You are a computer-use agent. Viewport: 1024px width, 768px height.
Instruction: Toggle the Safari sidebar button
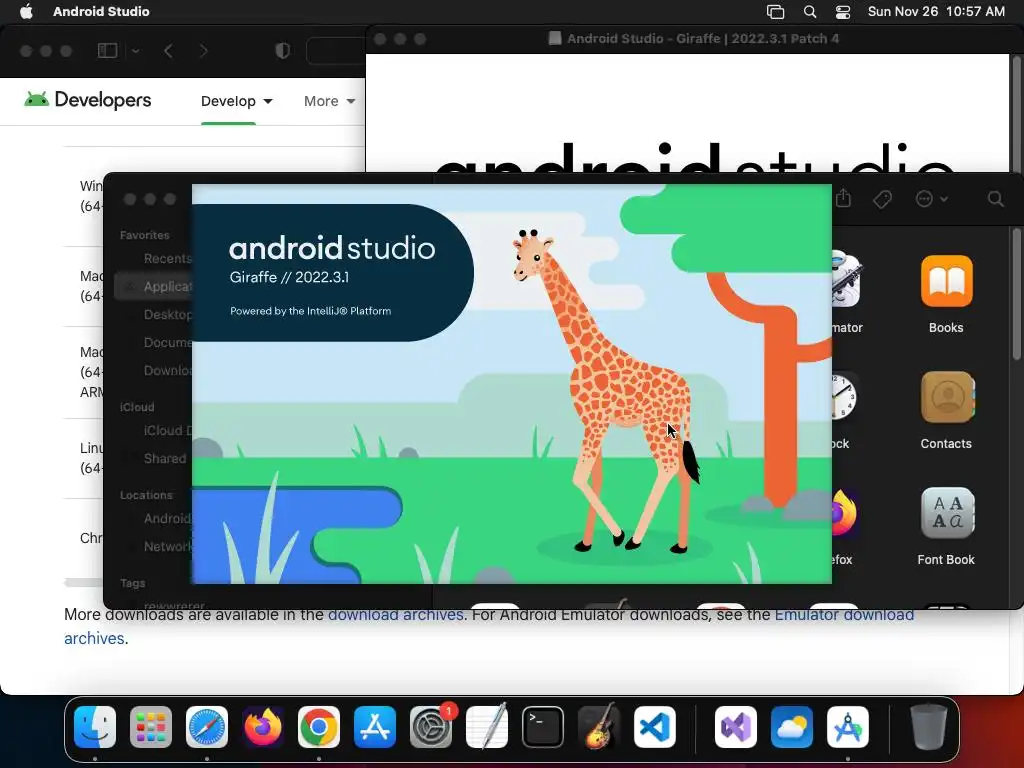(107, 51)
